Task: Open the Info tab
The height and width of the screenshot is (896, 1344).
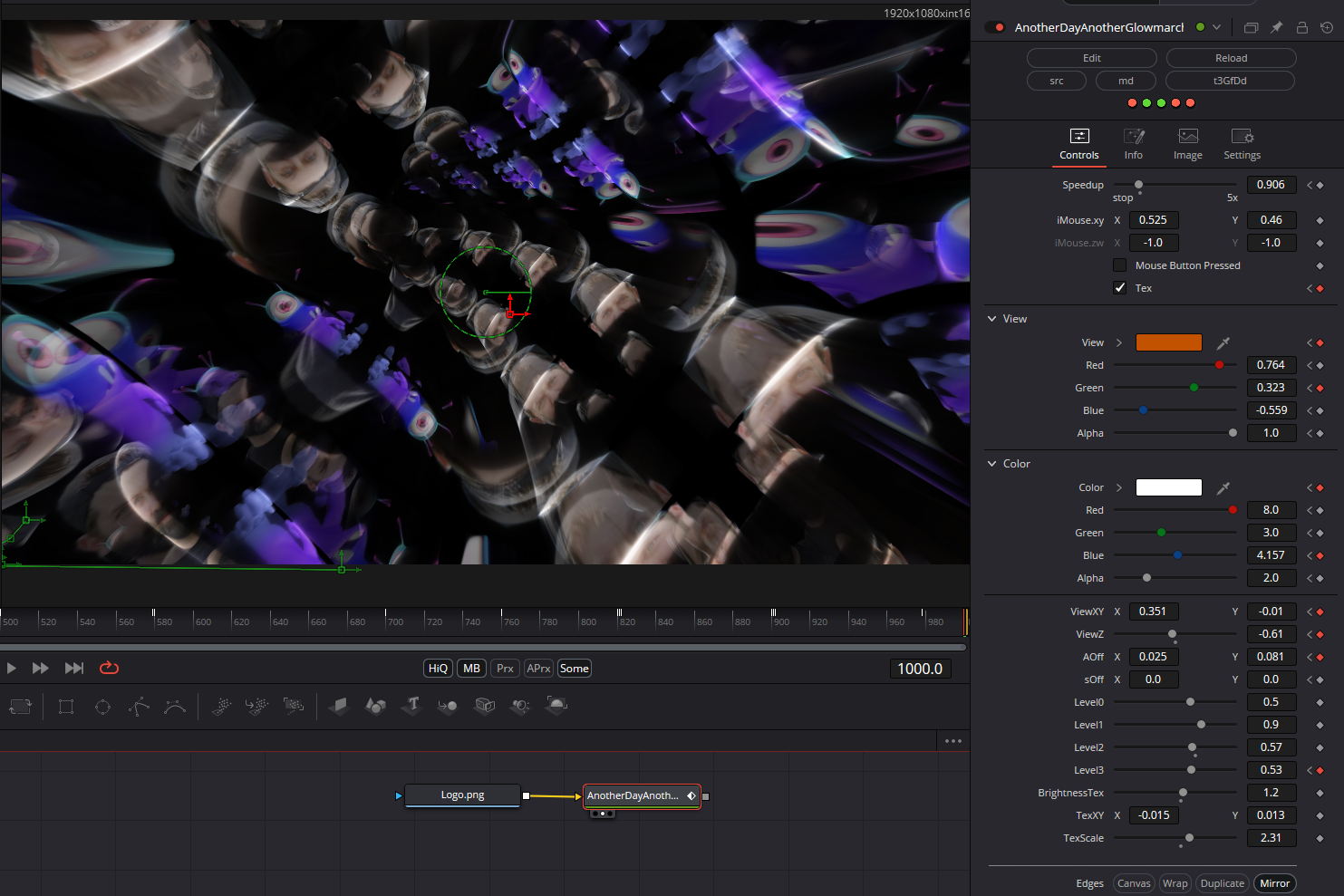Action: point(1134,144)
